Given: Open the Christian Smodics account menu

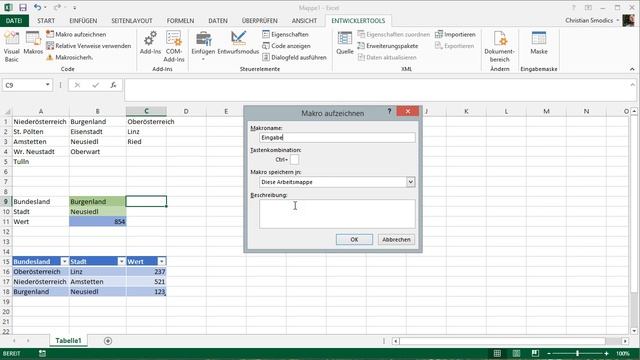Looking at the screenshot, I should pos(592,20).
